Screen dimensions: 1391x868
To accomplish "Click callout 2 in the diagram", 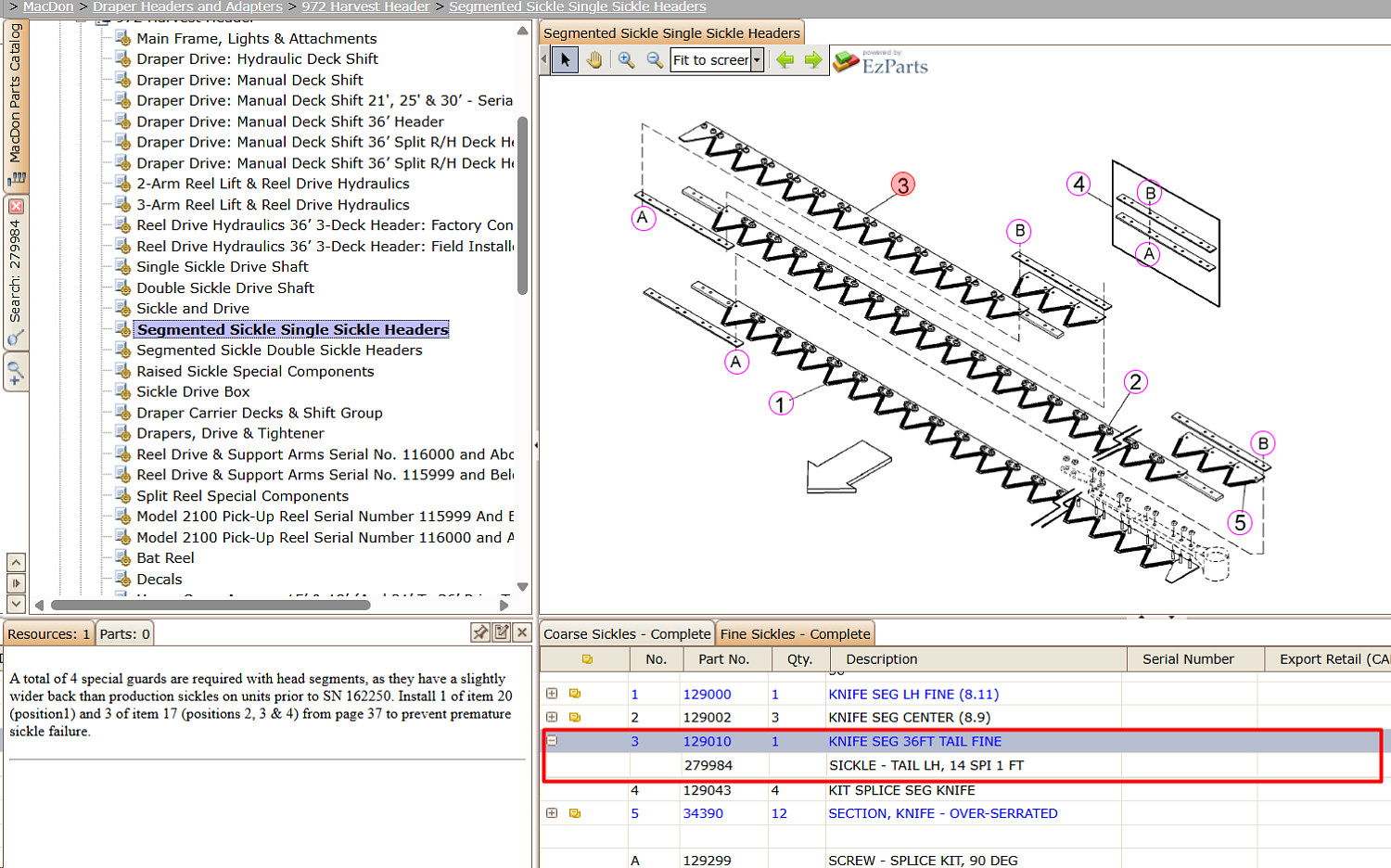I will click(x=1135, y=382).
